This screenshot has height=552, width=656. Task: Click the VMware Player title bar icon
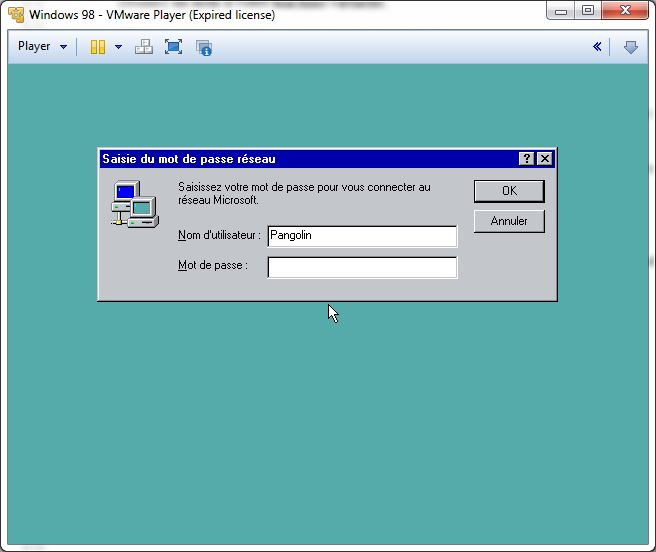pyautogui.click(x=16, y=15)
